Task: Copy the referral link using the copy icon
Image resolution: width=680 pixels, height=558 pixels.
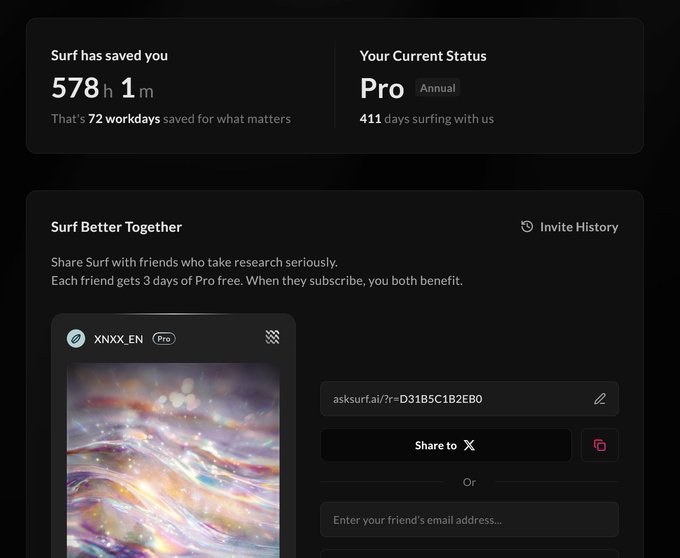Action: 600,445
